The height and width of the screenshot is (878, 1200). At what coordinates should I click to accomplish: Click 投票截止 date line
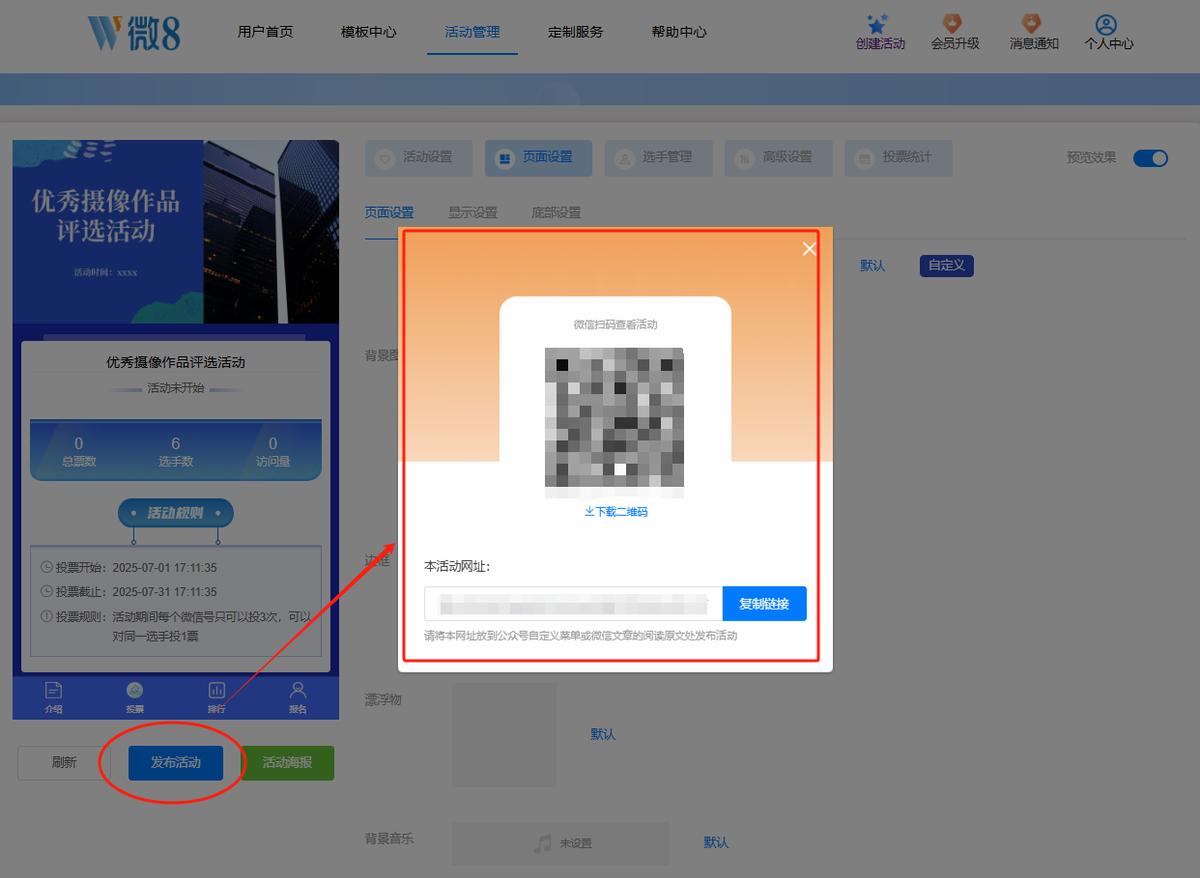pyautogui.click(x=128, y=592)
